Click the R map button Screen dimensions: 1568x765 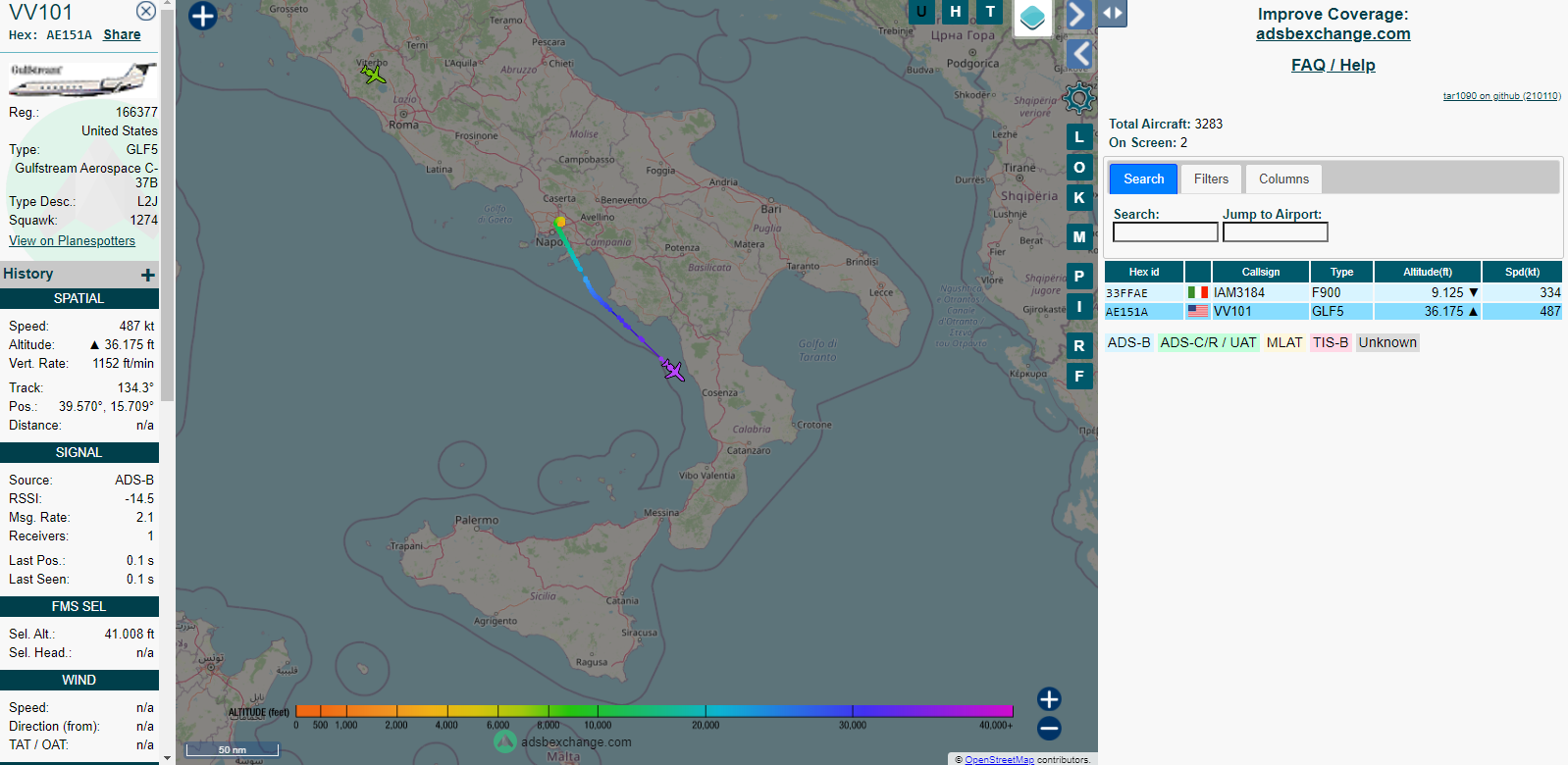click(1079, 346)
